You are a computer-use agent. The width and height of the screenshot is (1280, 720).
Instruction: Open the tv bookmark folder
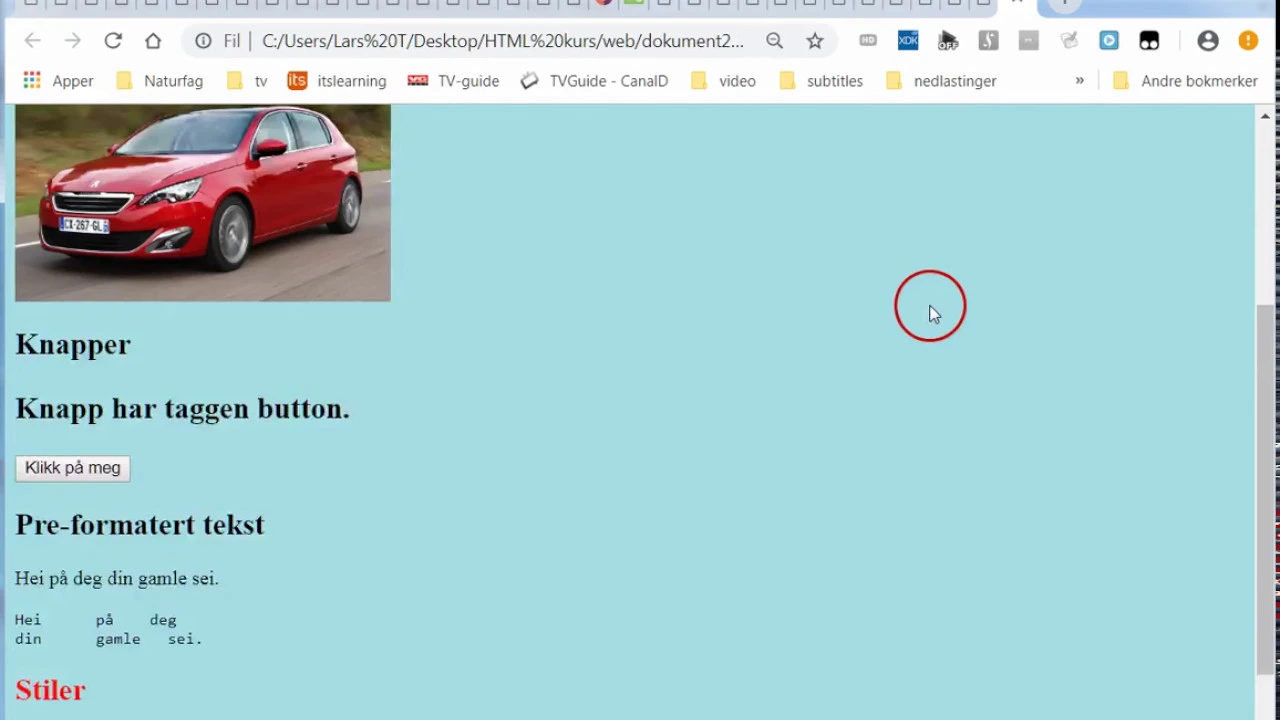(247, 81)
